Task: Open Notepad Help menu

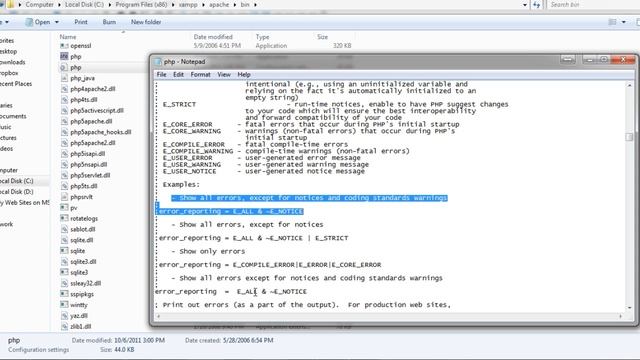Action: point(244,75)
